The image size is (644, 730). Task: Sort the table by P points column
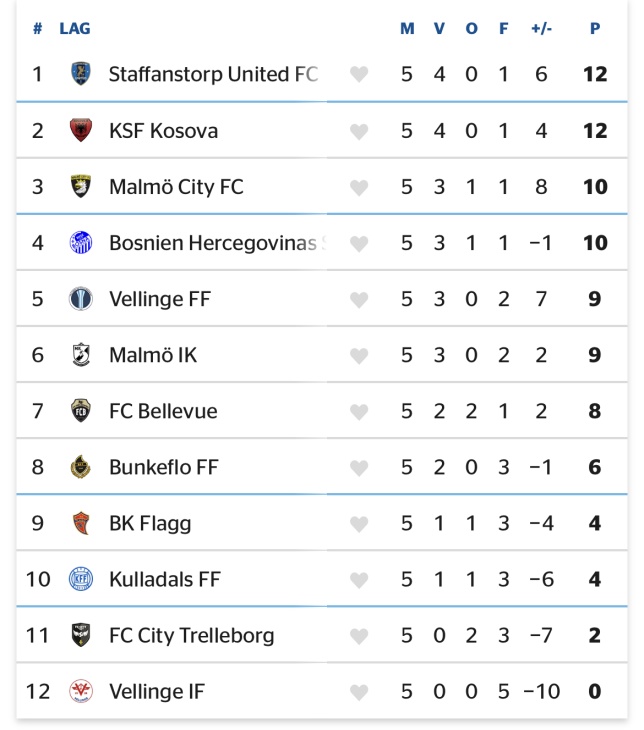[595, 28]
